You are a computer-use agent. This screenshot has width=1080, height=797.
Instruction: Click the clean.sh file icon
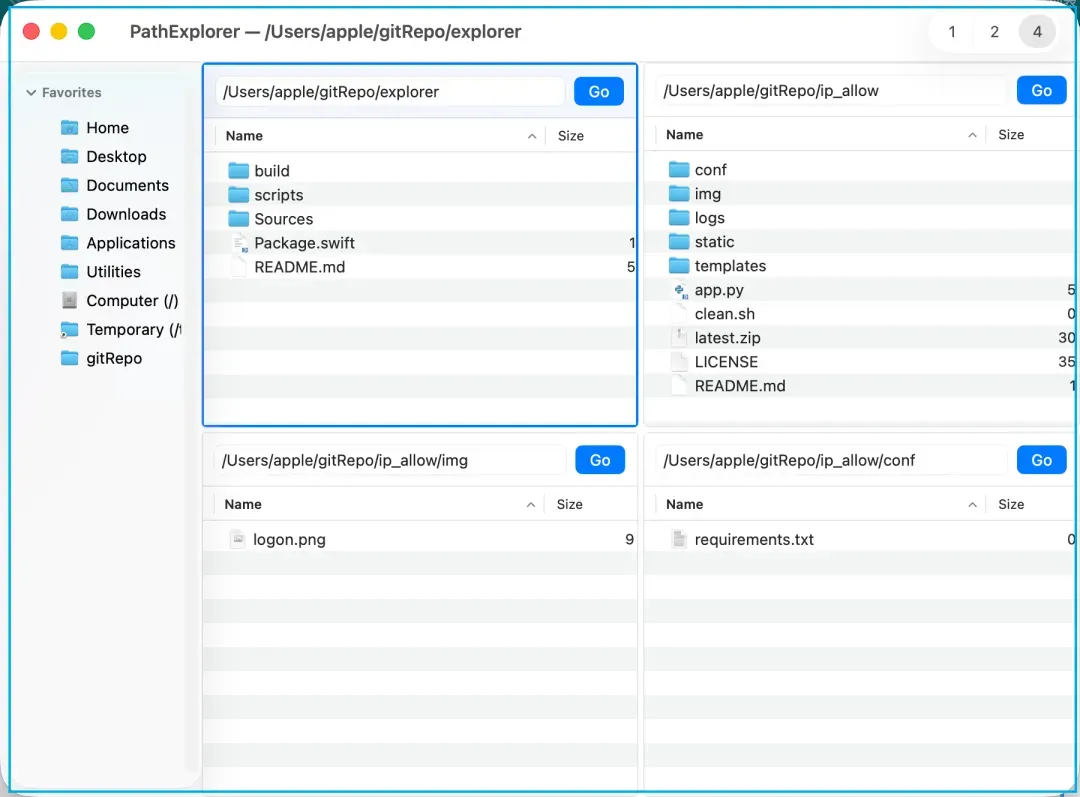click(680, 313)
